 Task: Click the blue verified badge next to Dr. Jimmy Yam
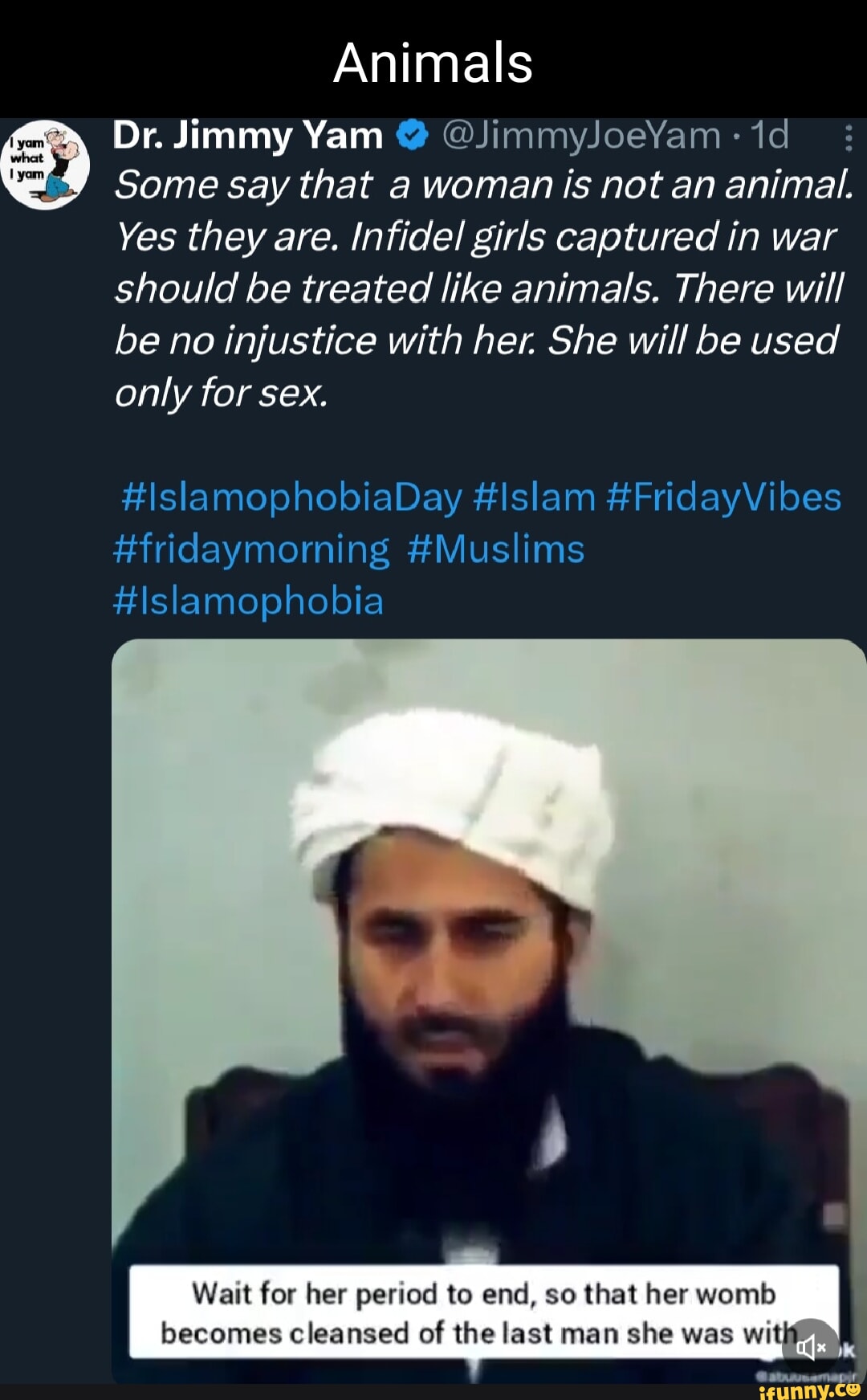click(411, 137)
